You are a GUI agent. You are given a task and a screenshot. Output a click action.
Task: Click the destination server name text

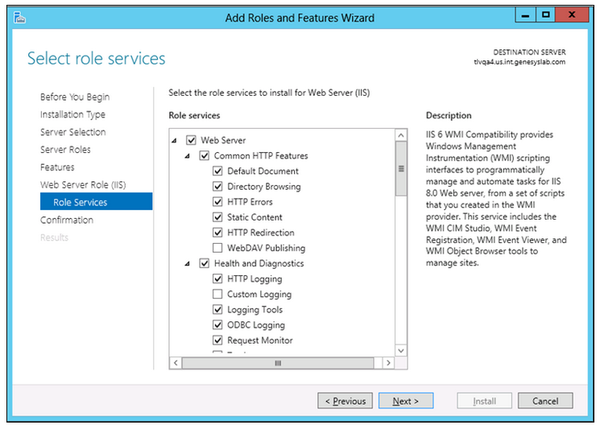click(x=520, y=62)
